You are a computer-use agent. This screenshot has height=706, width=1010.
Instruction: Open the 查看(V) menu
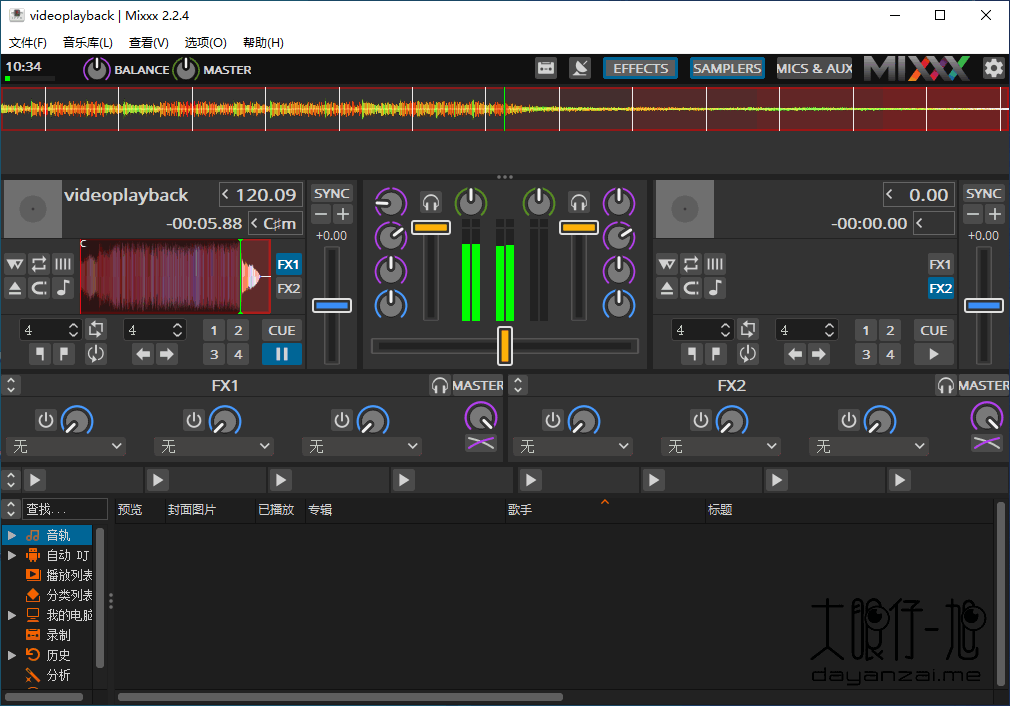pos(149,43)
